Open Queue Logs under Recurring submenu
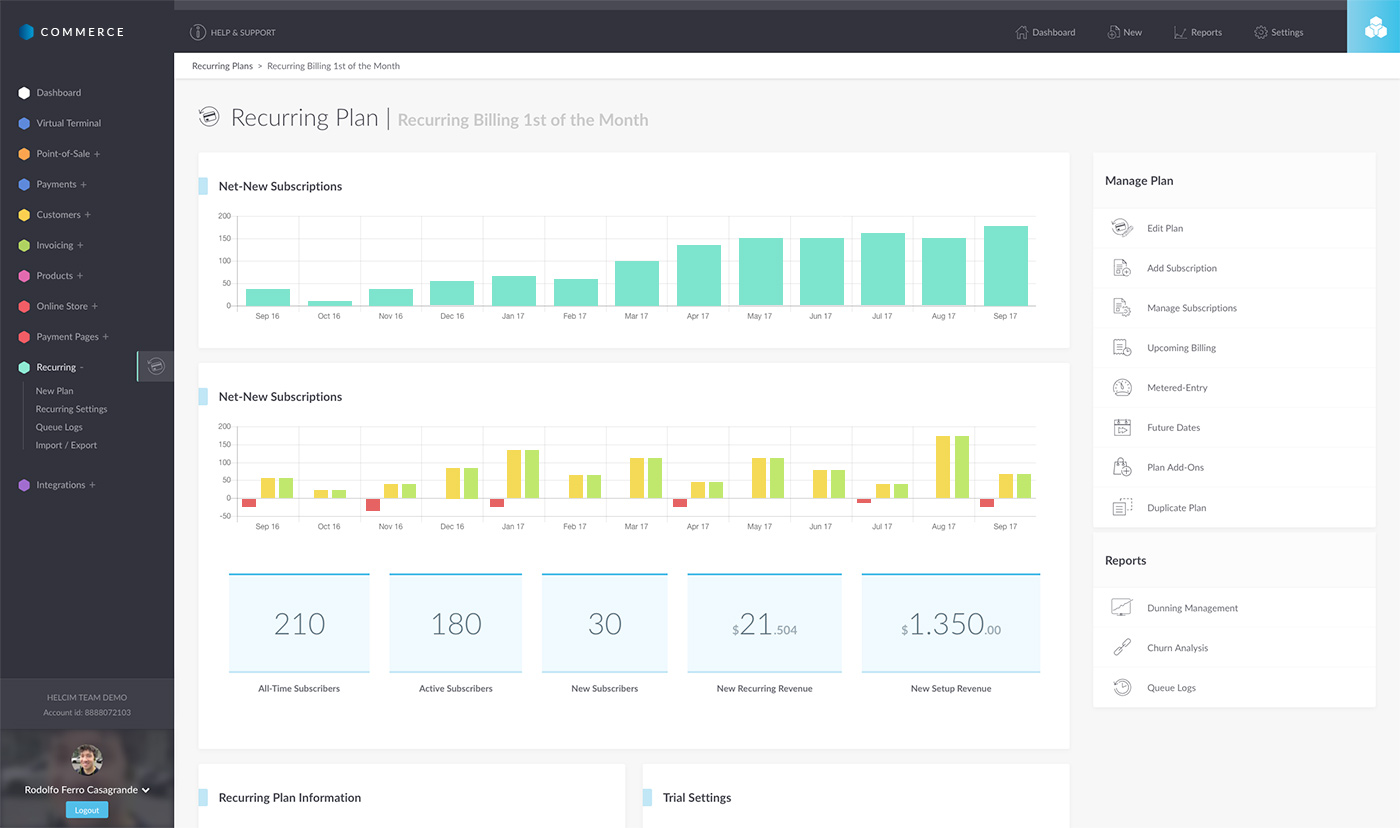Screen dimensions: 1400x828 click(x=59, y=427)
